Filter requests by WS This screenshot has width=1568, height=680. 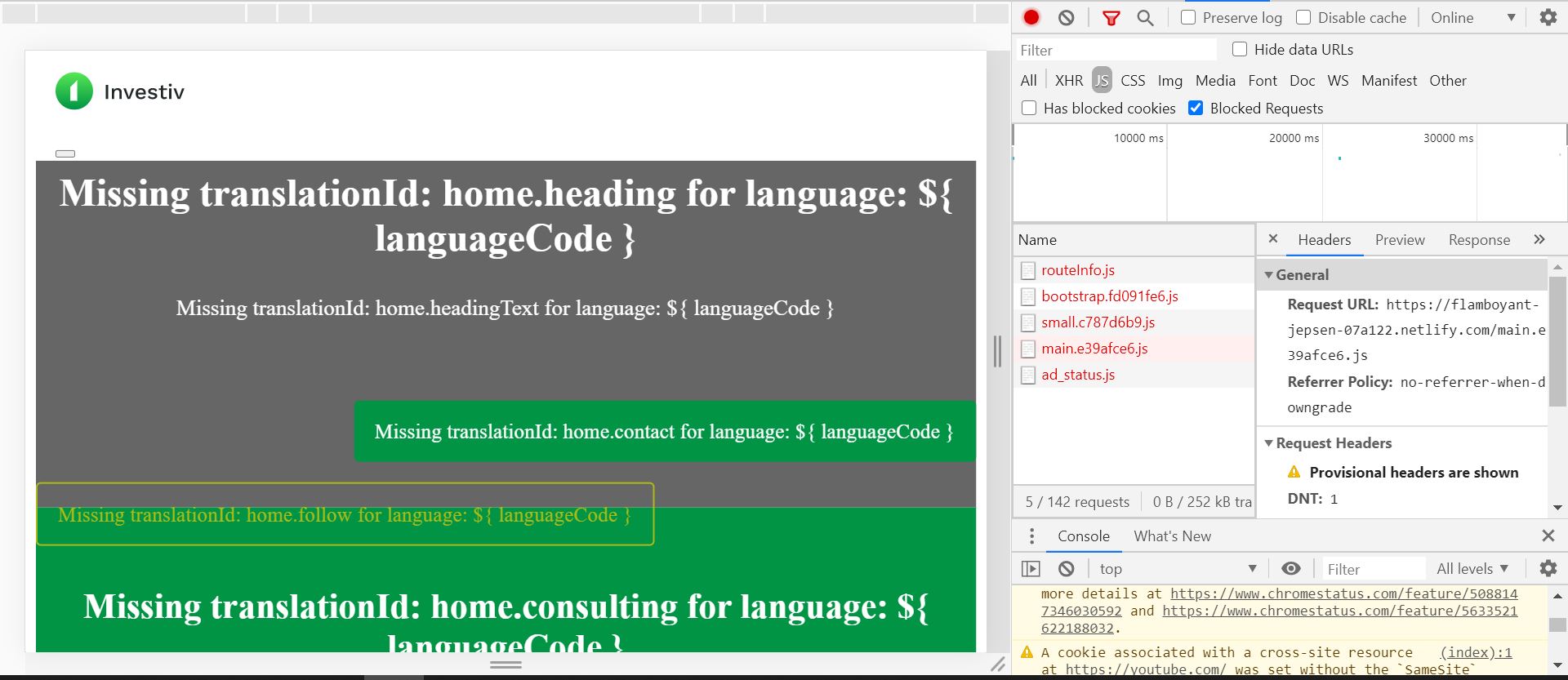(x=1338, y=80)
